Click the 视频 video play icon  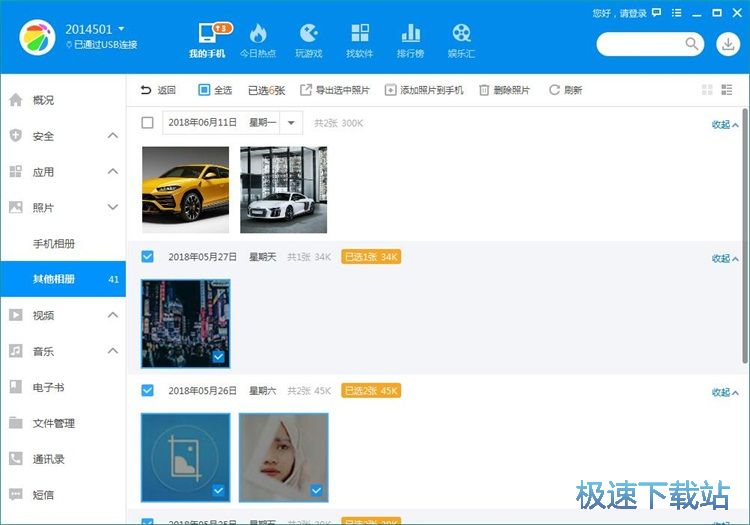coord(16,315)
